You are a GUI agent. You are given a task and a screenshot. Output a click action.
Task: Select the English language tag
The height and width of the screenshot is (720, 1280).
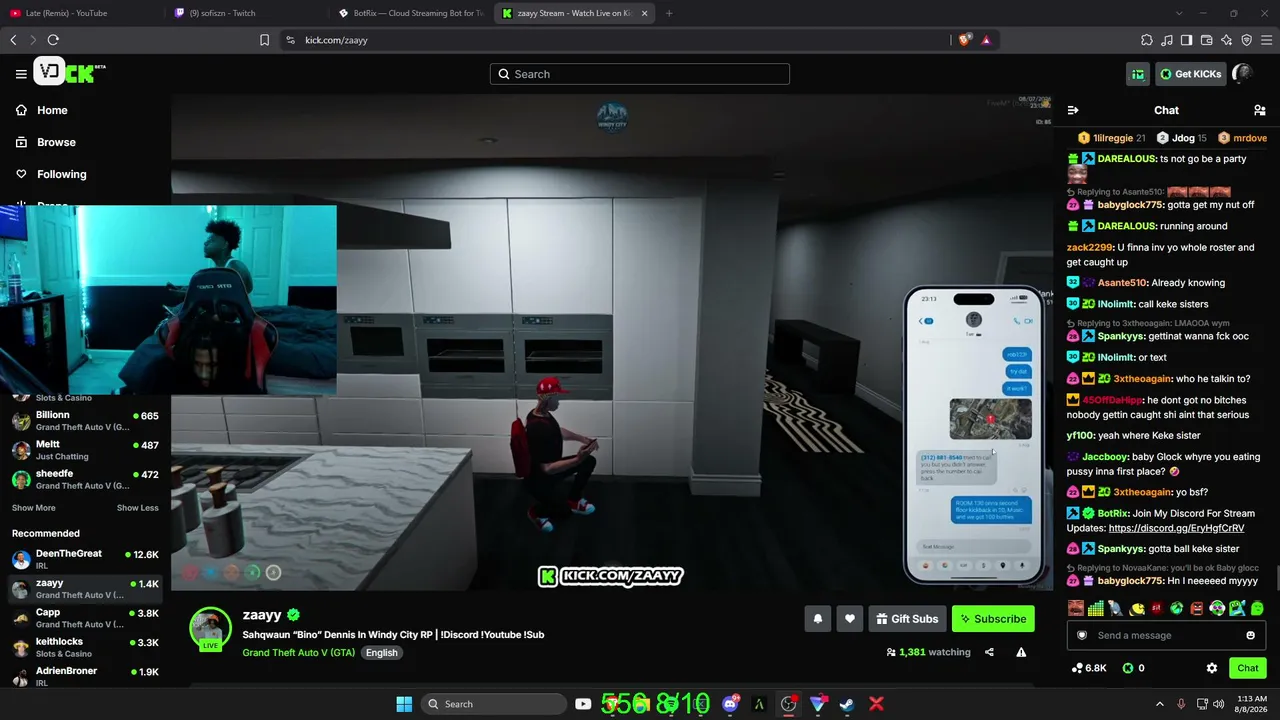coord(381,653)
